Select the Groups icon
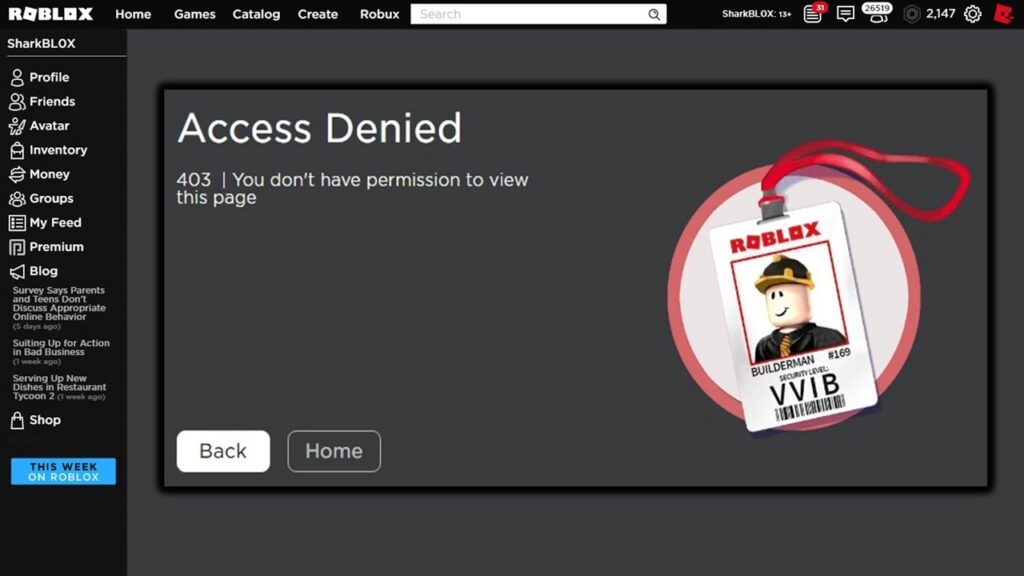 point(18,198)
